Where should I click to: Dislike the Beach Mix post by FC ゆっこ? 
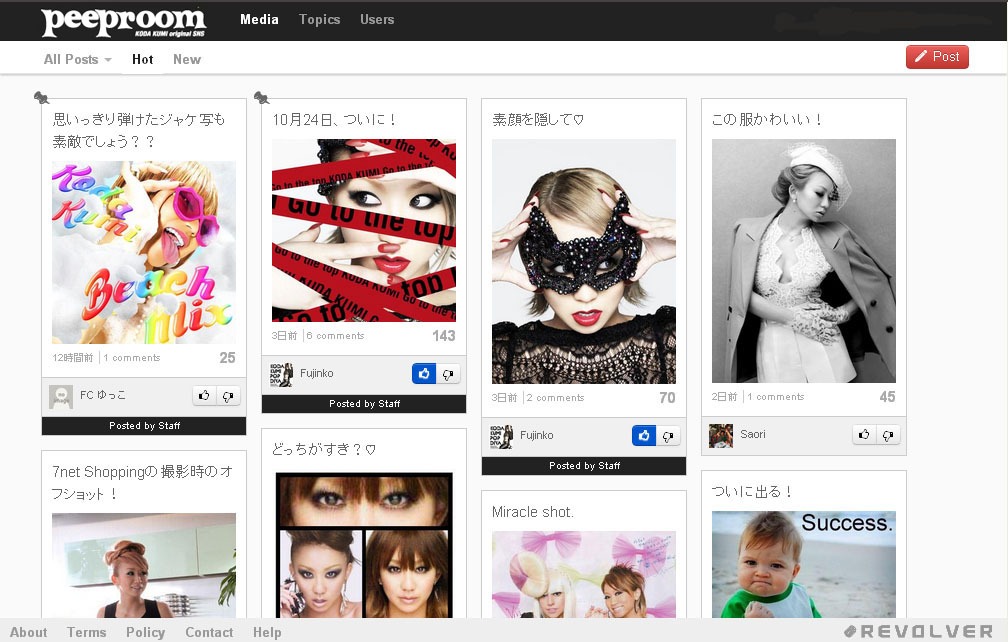(x=229, y=396)
